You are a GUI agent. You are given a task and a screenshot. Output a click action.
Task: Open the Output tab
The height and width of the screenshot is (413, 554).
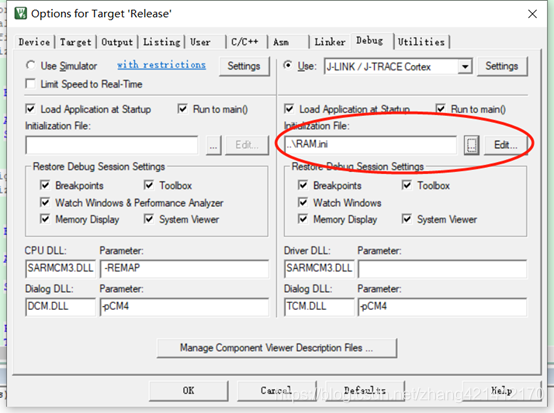(117, 42)
